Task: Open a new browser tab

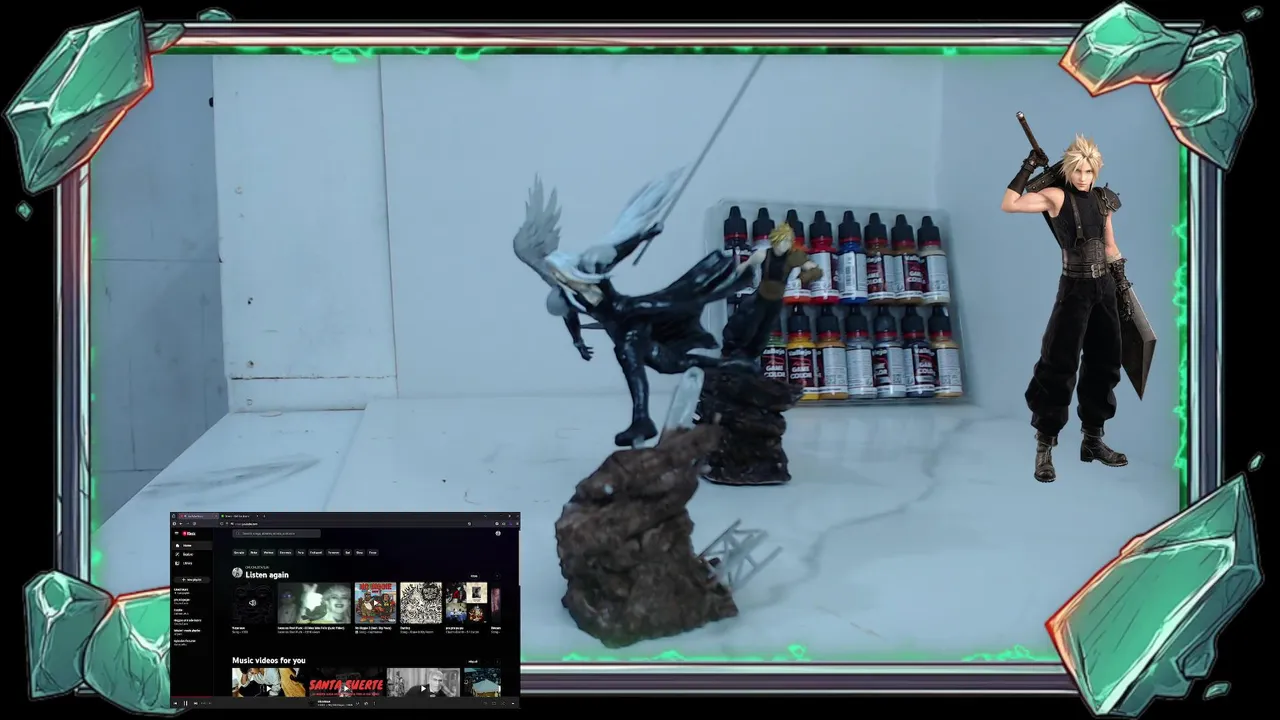Action: [264, 516]
